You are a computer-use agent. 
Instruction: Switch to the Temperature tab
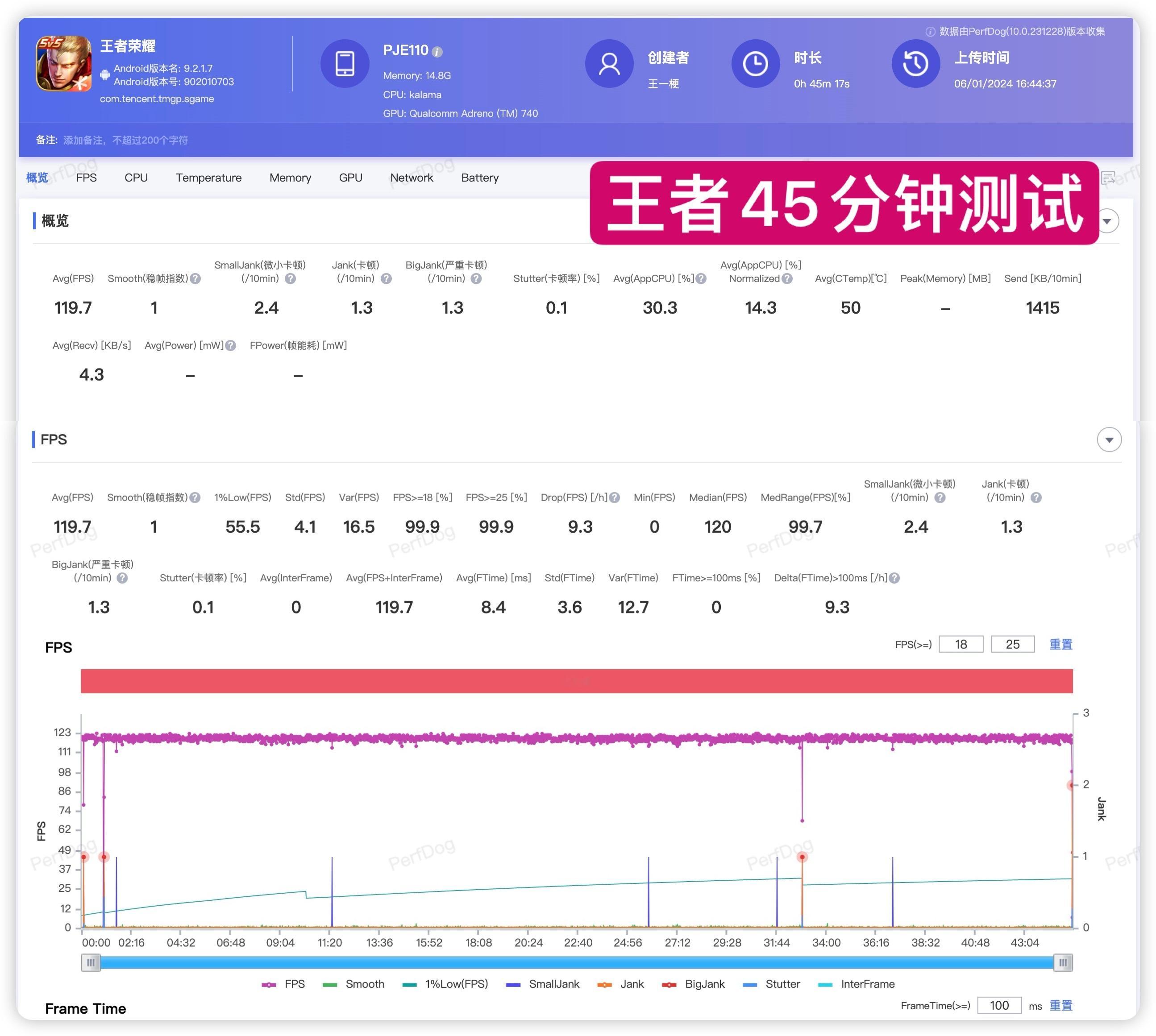(208, 178)
